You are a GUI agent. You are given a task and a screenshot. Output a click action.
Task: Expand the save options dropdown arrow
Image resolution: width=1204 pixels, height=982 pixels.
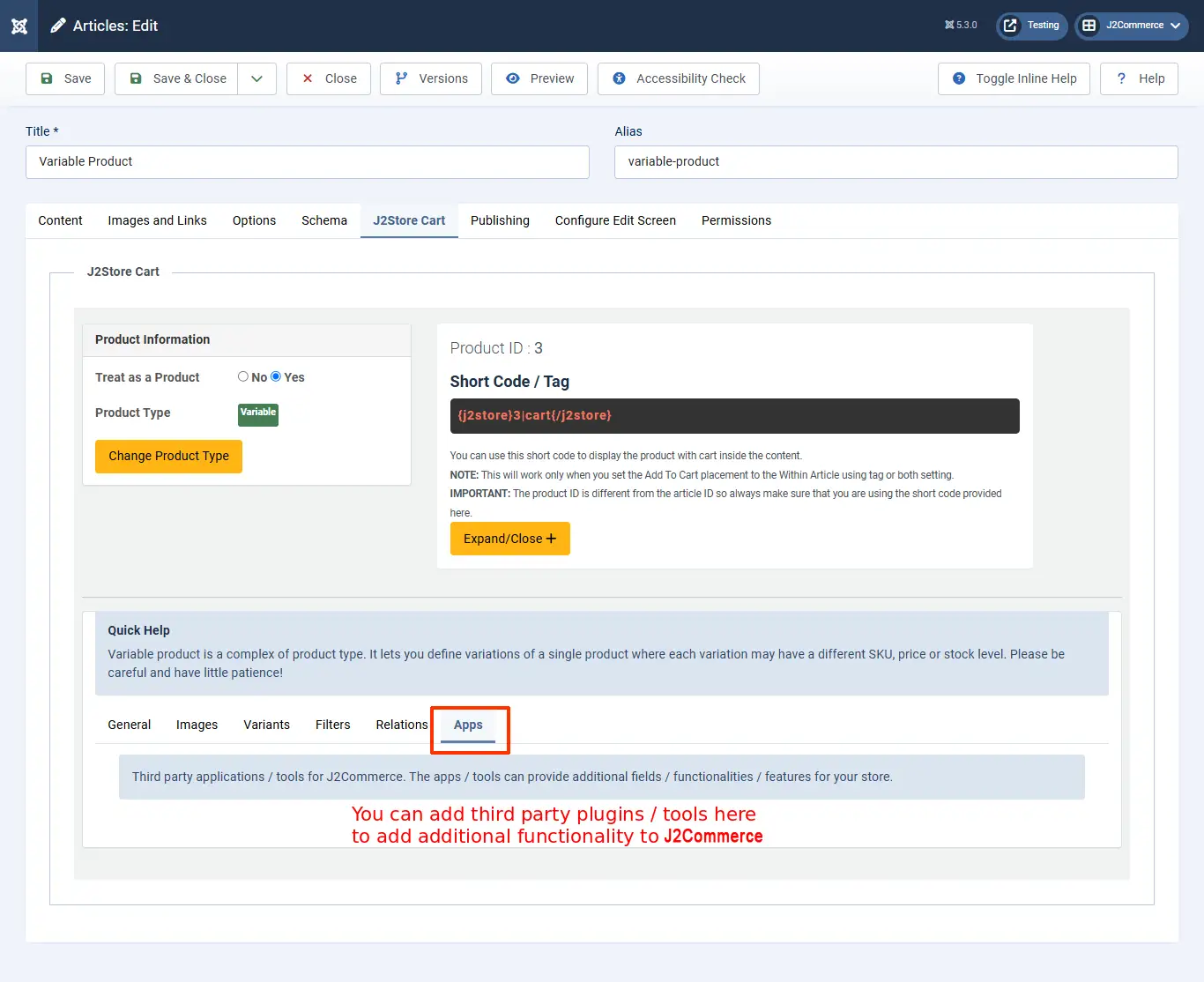tap(257, 78)
